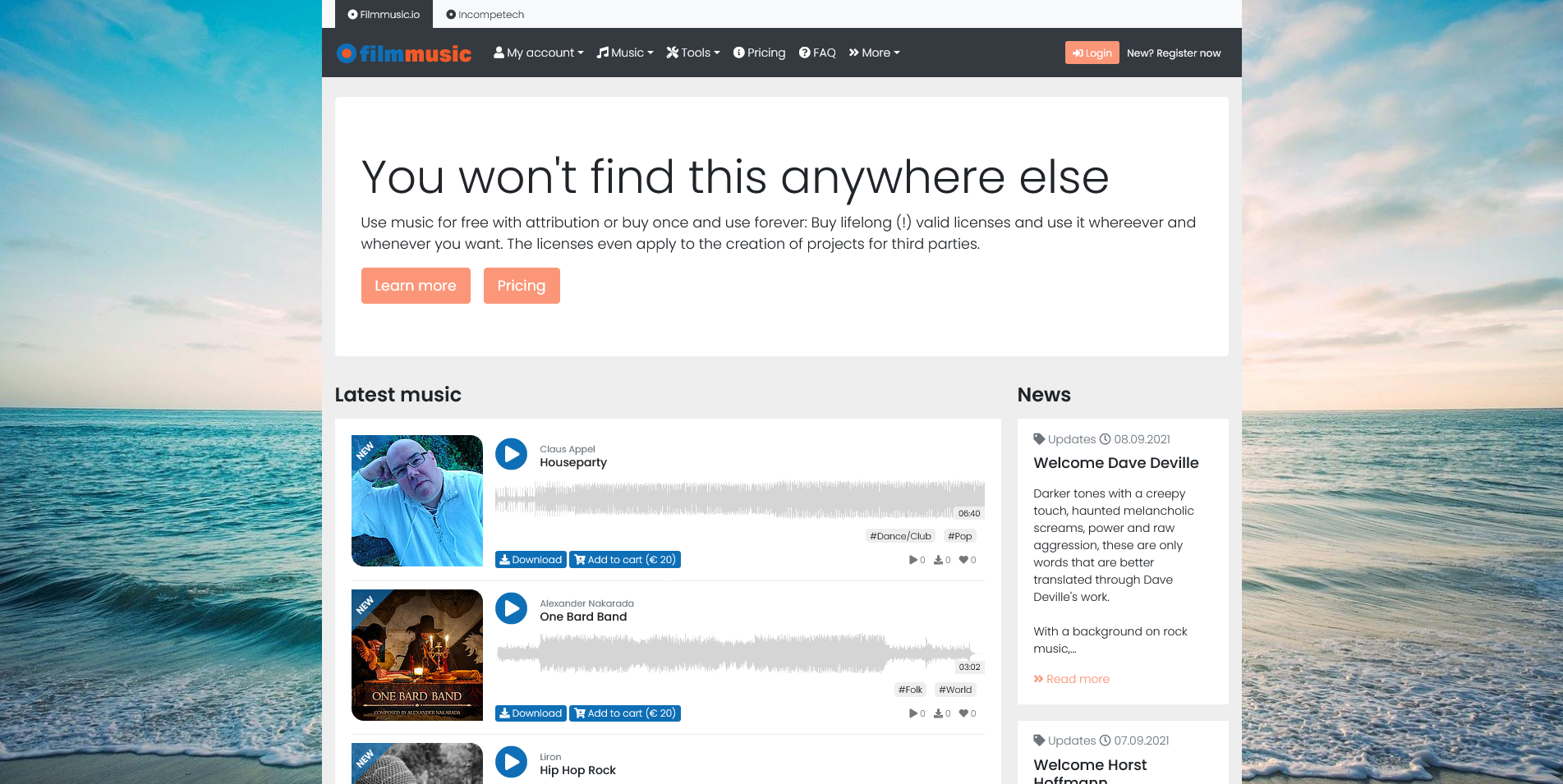Screen dimensions: 1563x784
Task: Click Read more under Dave Deville
Action: pos(1072,679)
